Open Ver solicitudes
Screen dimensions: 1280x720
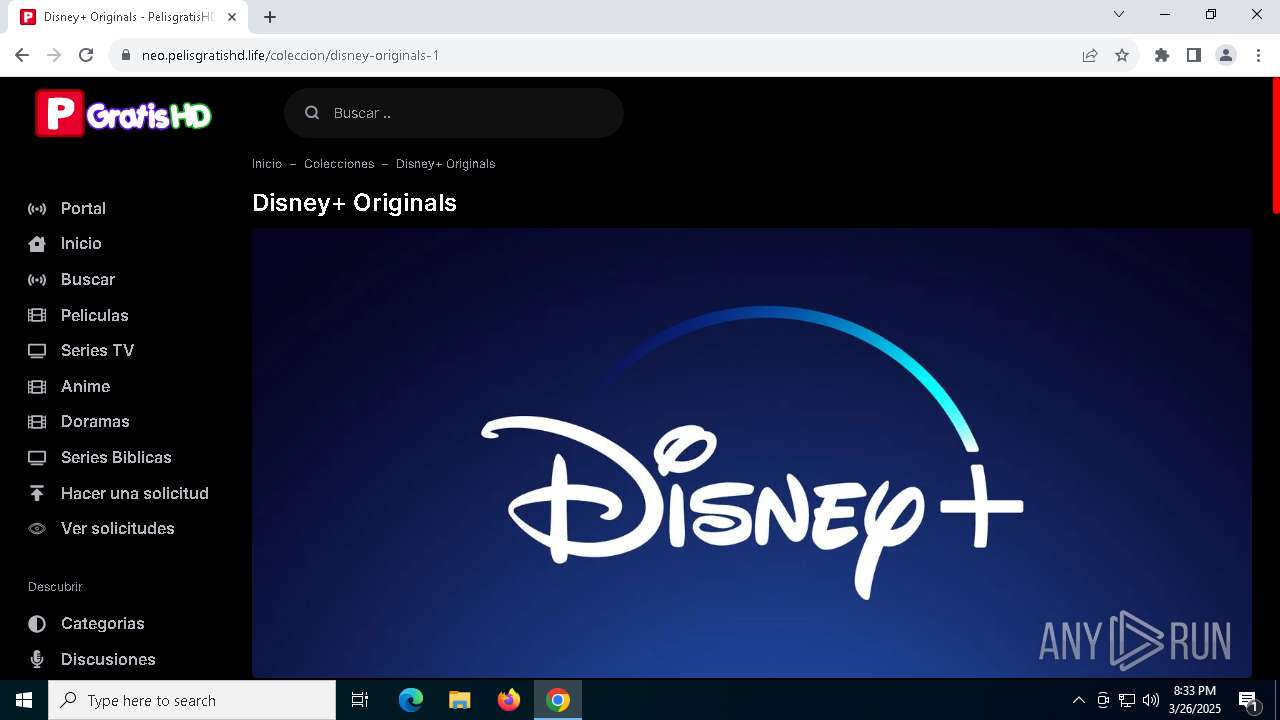(x=118, y=529)
